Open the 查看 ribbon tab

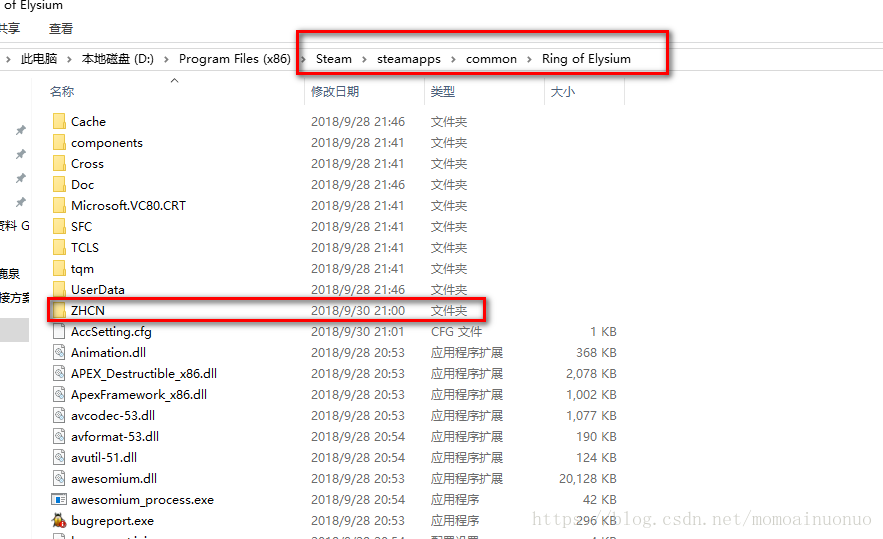point(61,28)
